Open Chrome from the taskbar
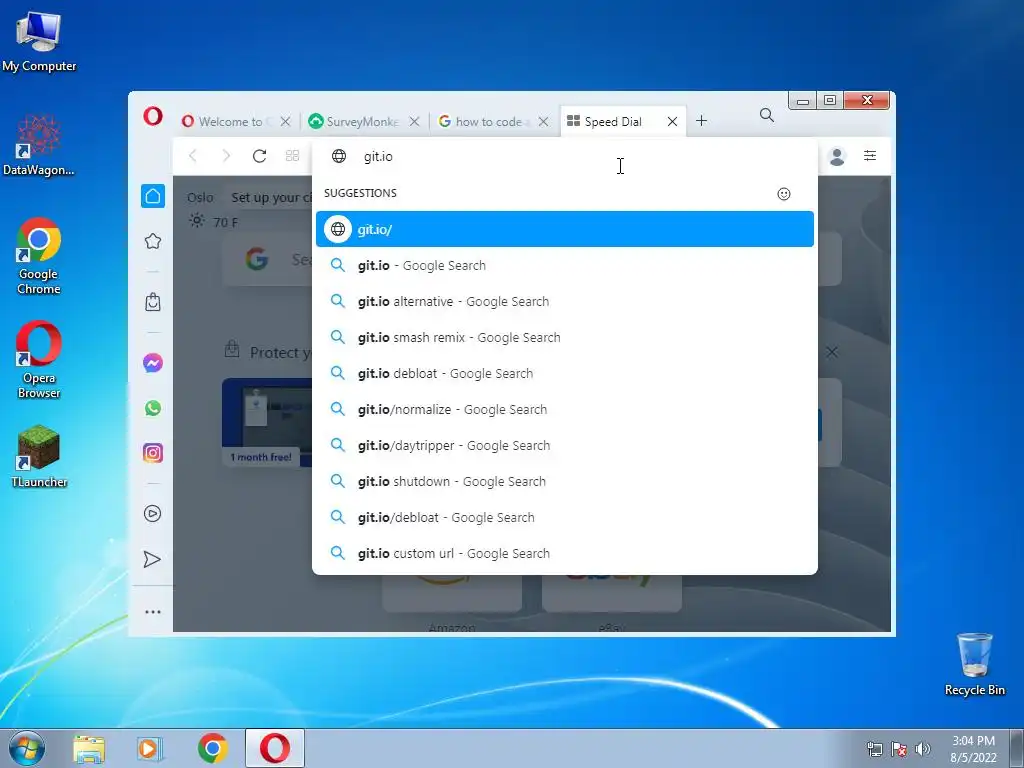The image size is (1024, 768). [213, 748]
